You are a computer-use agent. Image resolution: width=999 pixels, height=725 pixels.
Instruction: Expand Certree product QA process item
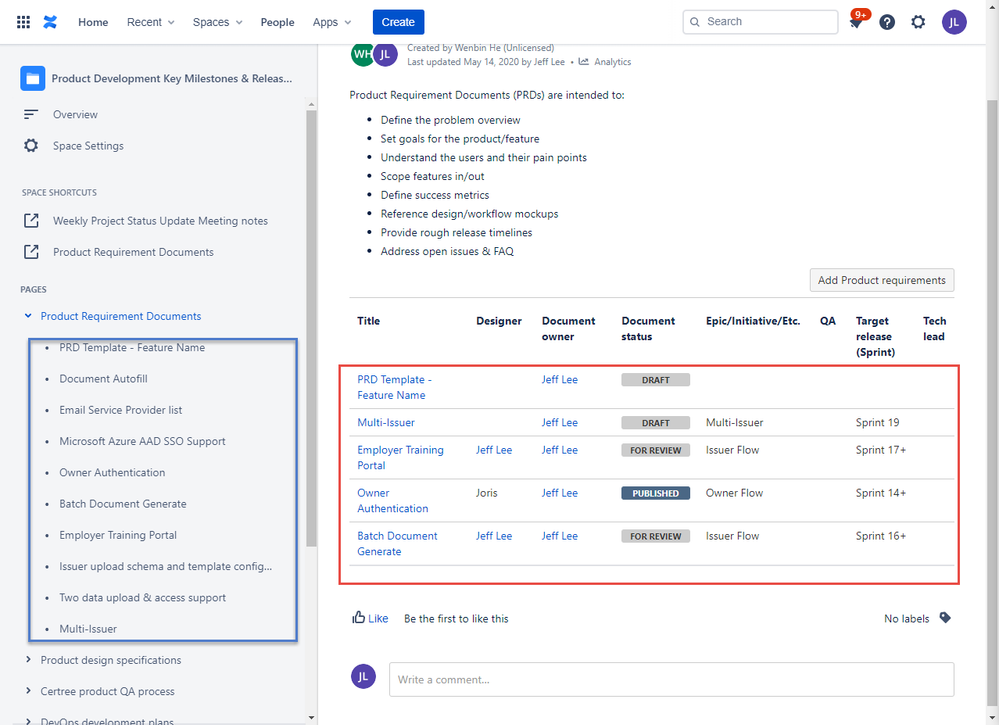click(28, 691)
